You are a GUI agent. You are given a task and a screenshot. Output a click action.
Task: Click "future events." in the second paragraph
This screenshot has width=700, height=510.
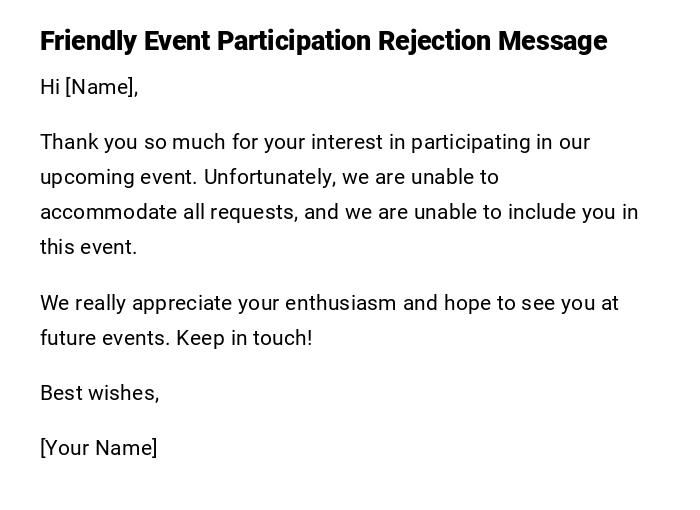(x=105, y=338)
